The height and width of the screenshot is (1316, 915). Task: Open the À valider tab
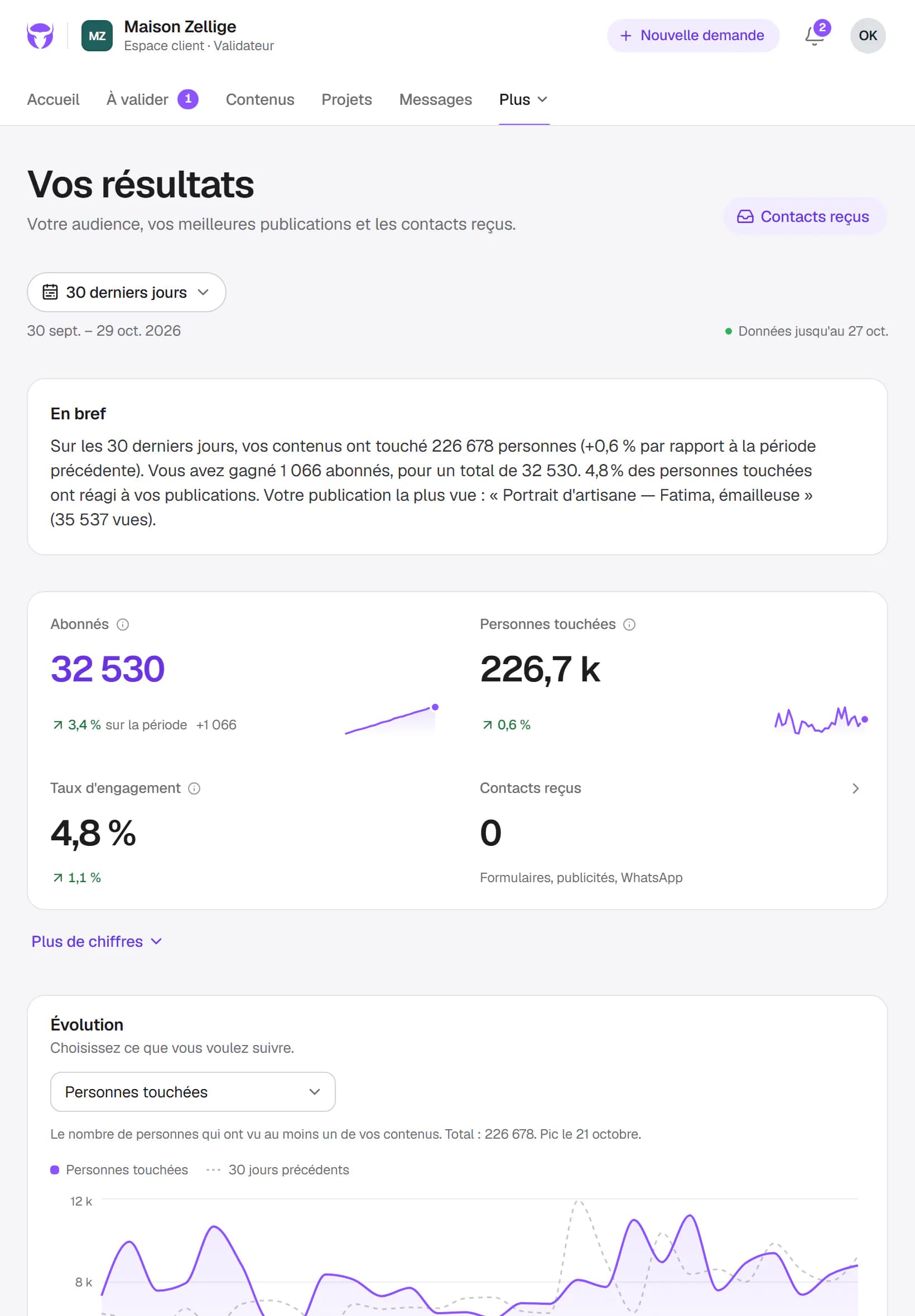coord(152,100)
